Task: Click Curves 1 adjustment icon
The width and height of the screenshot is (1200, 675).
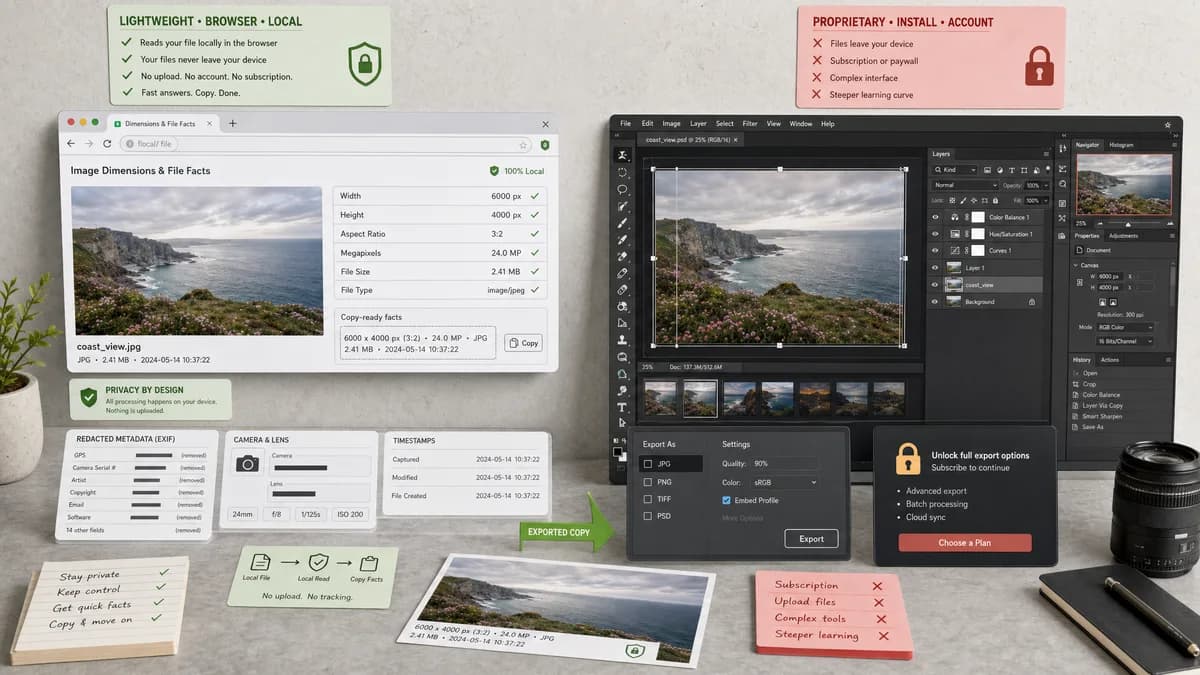Action: coord(954,251)
